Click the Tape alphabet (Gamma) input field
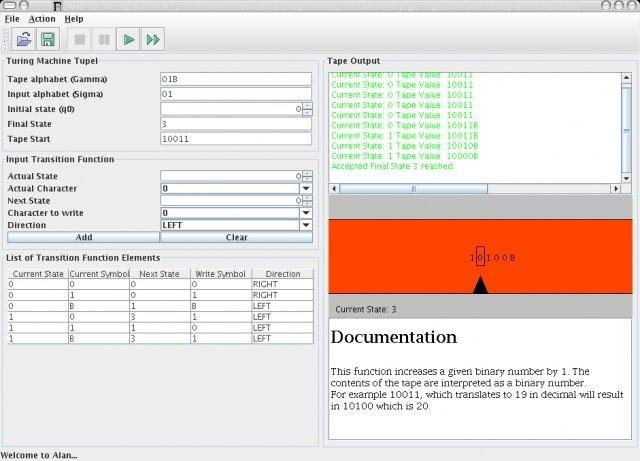Image resolution: width=640 pixels, height=461 pixels. (x=236, y=79)
